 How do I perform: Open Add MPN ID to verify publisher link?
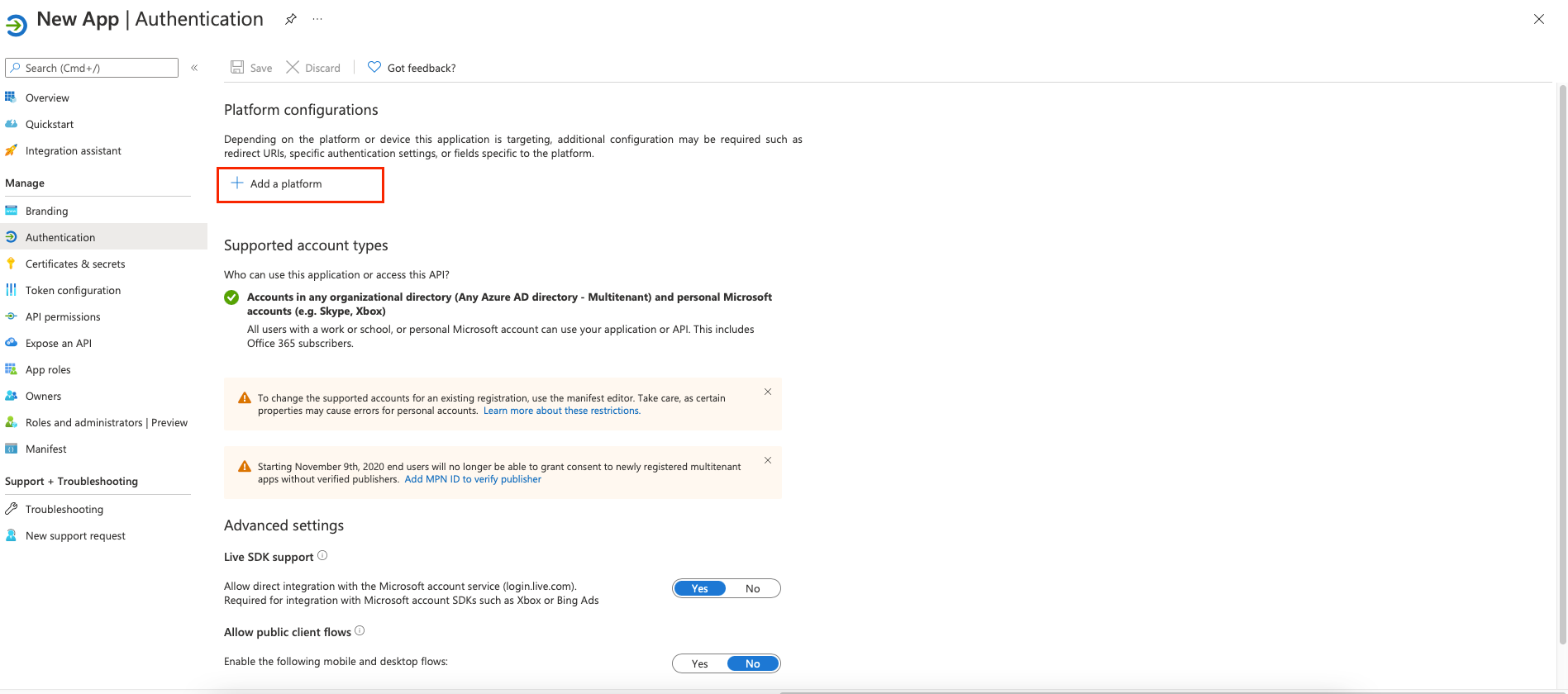coord(473,479)
